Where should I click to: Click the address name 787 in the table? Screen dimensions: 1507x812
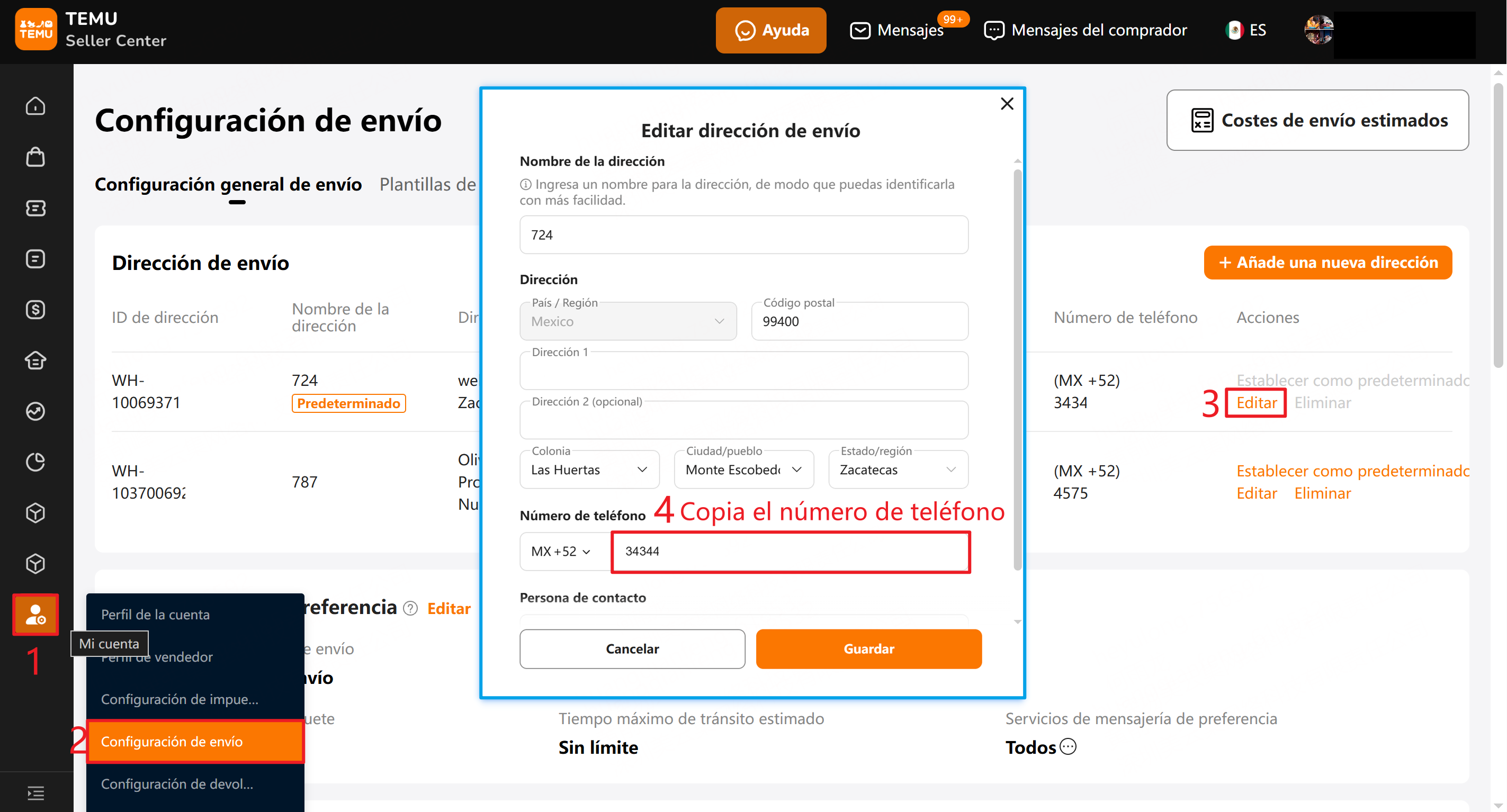pyautogui.click(x=304, y=482)
